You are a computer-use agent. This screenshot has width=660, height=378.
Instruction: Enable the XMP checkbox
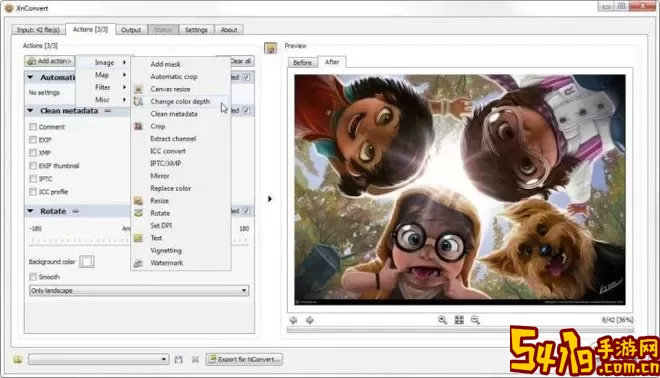tap(33, 153)
